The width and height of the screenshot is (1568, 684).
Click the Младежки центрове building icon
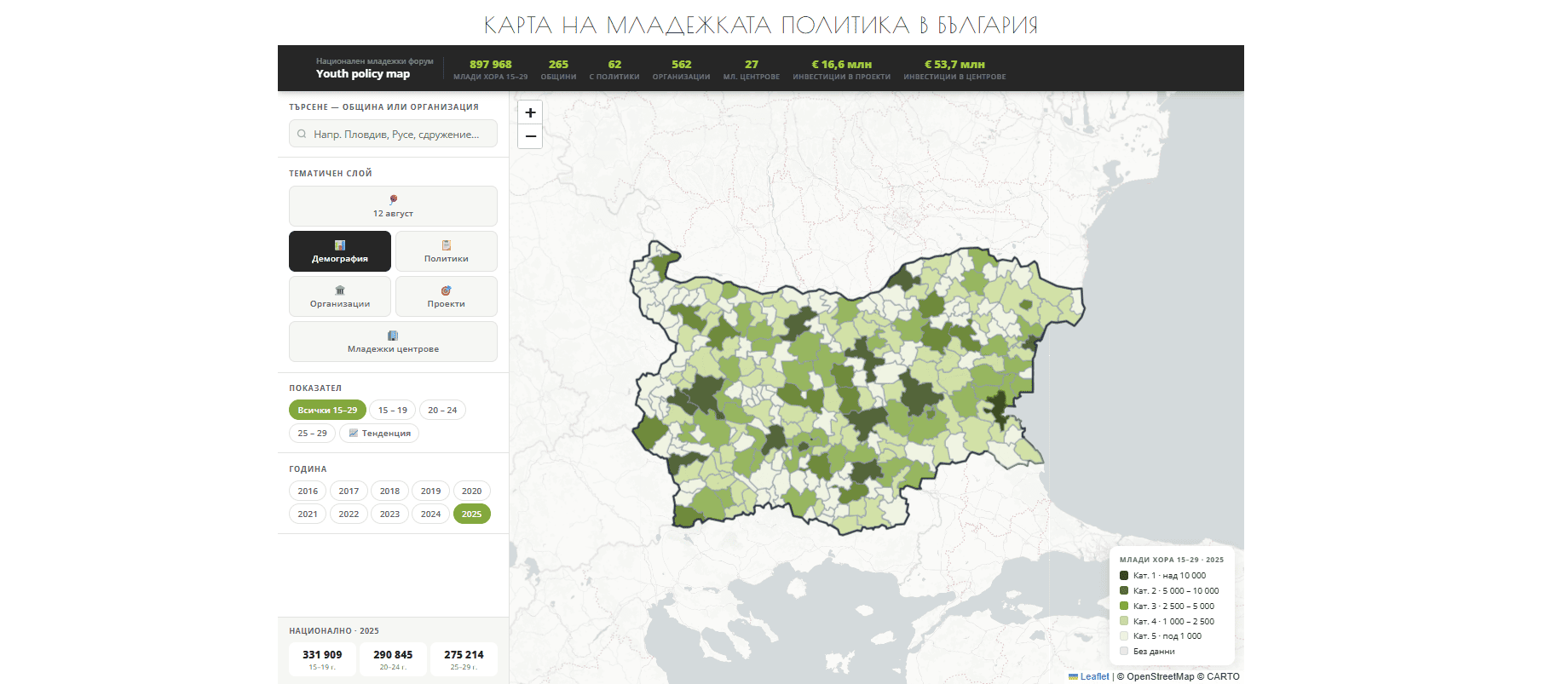393,336
